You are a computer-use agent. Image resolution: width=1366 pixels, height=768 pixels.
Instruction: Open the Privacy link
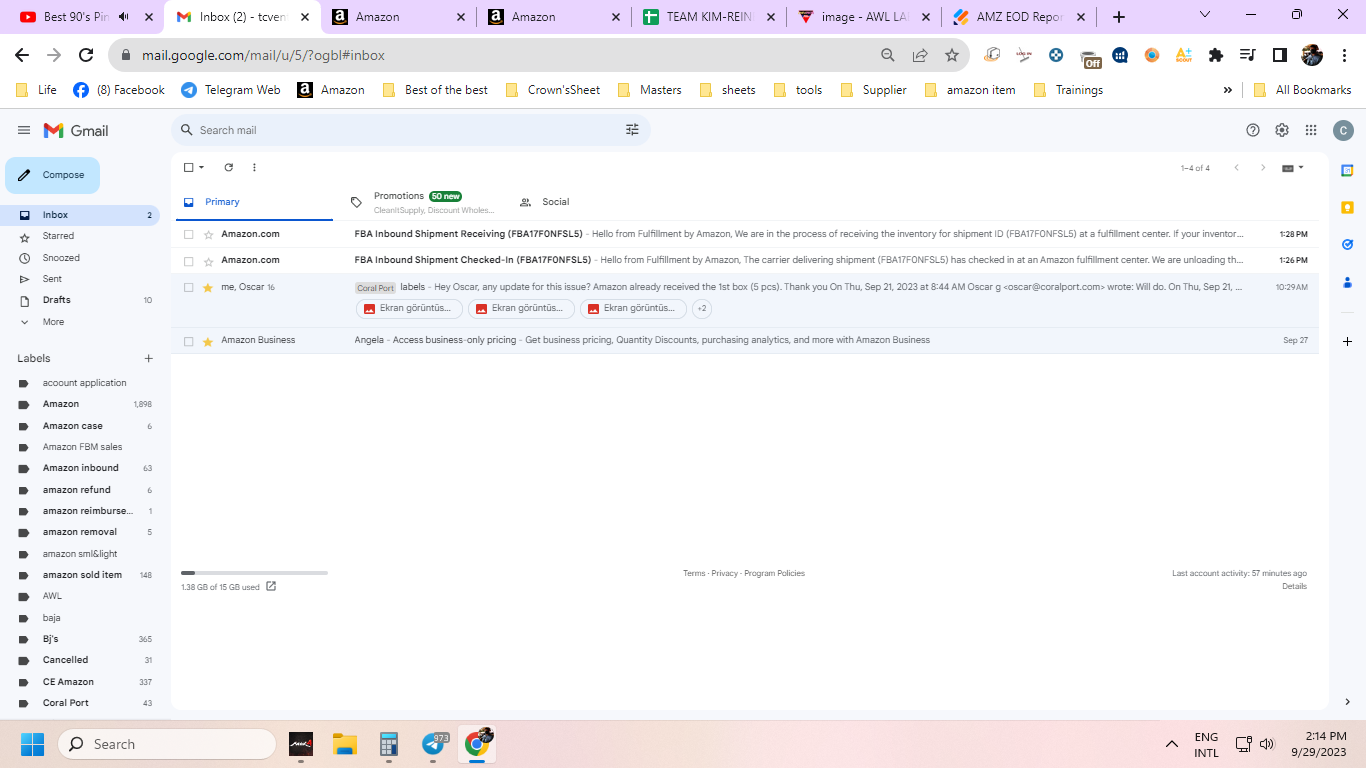(x=725, y=573)
